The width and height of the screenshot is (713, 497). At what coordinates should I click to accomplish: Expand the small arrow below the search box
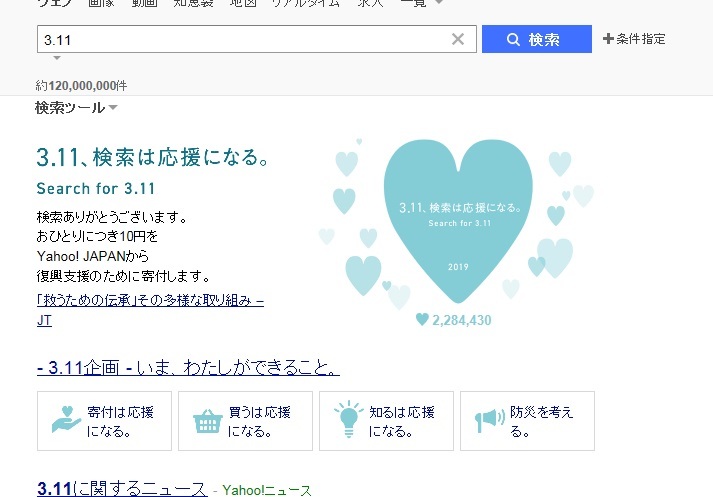tap(57, 58)
